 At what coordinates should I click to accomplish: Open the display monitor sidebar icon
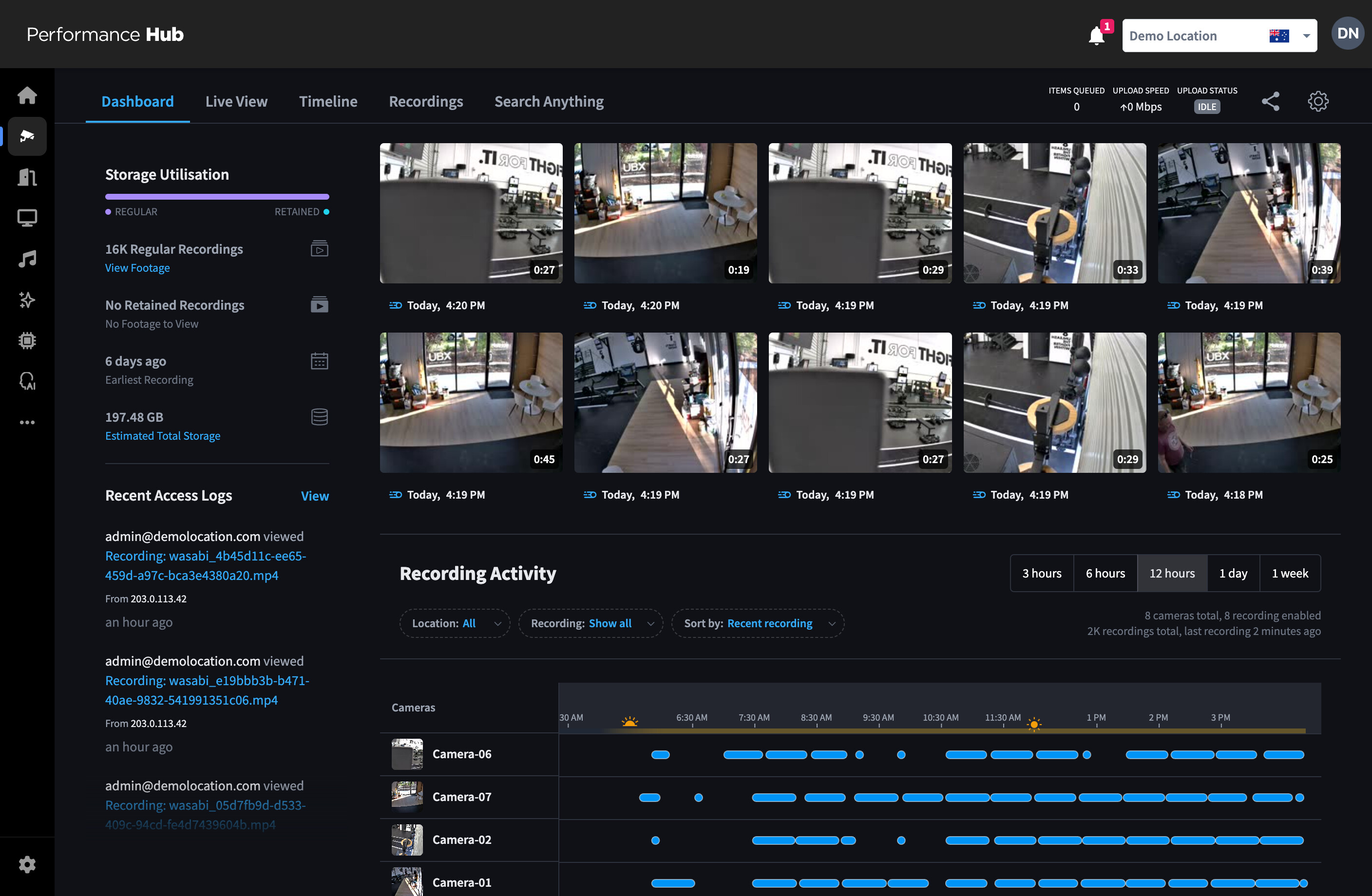point(27,218)
